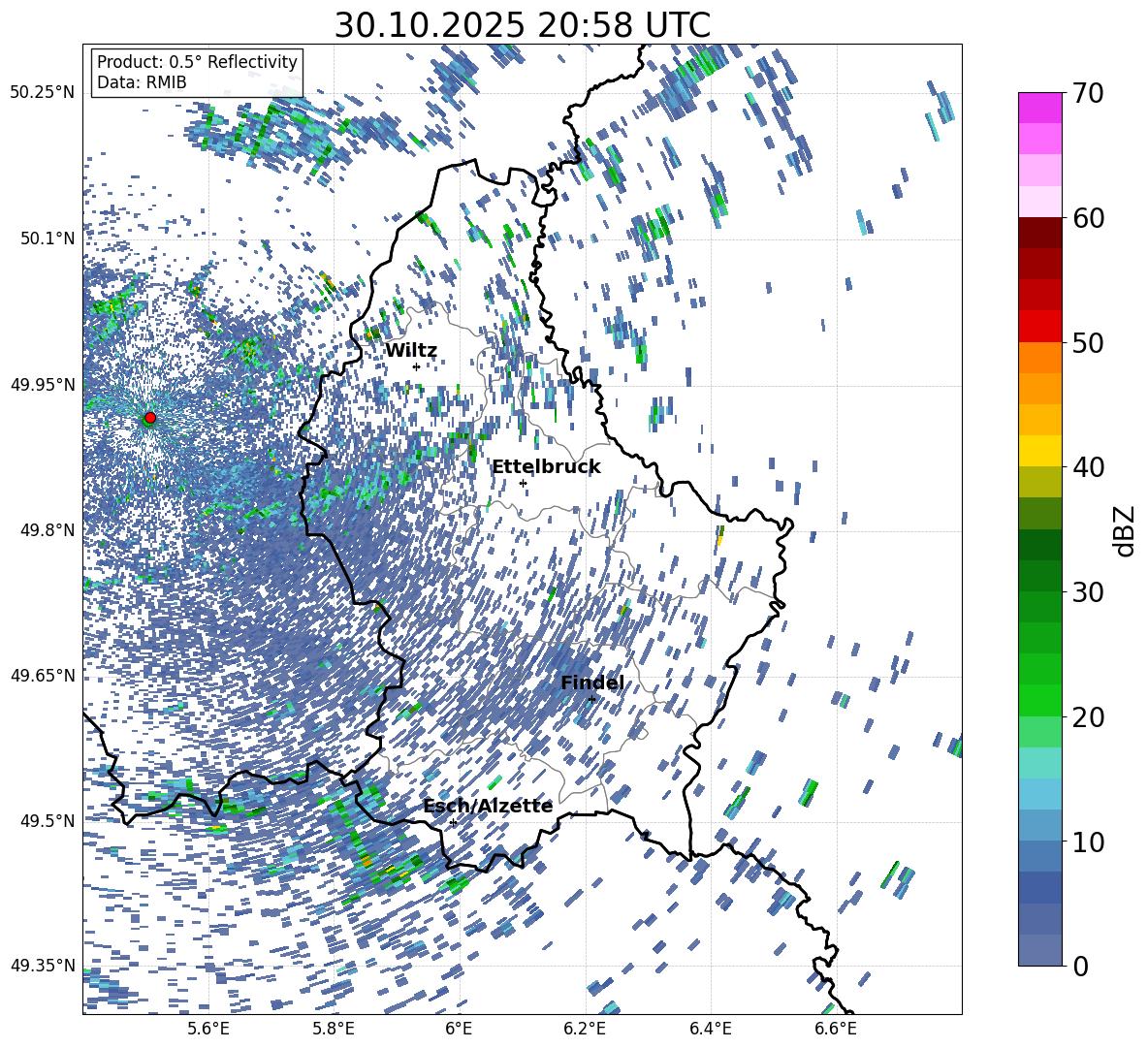Image resolution: width=1148 pixels, height=1048 pixels.
Task: Click the Esch/Alzette city label
Action: [x=488, y=806]
